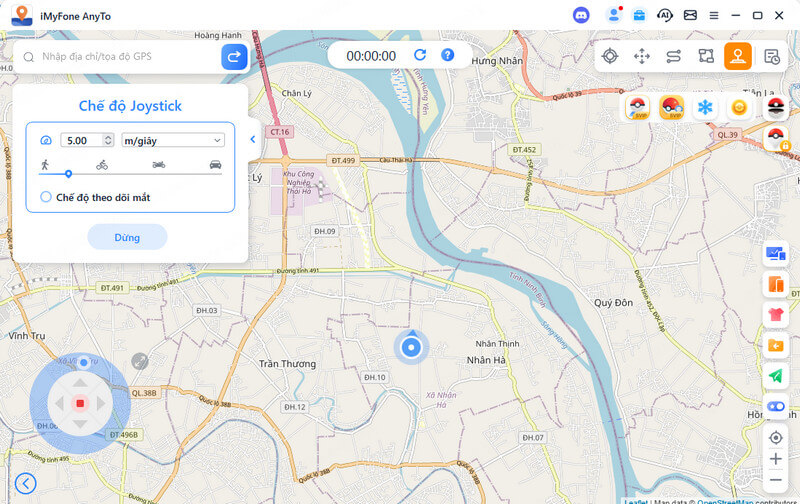Open the history records icon in toolbar
The height and width of the screenshot is (504, 800).
coord(771,56)
